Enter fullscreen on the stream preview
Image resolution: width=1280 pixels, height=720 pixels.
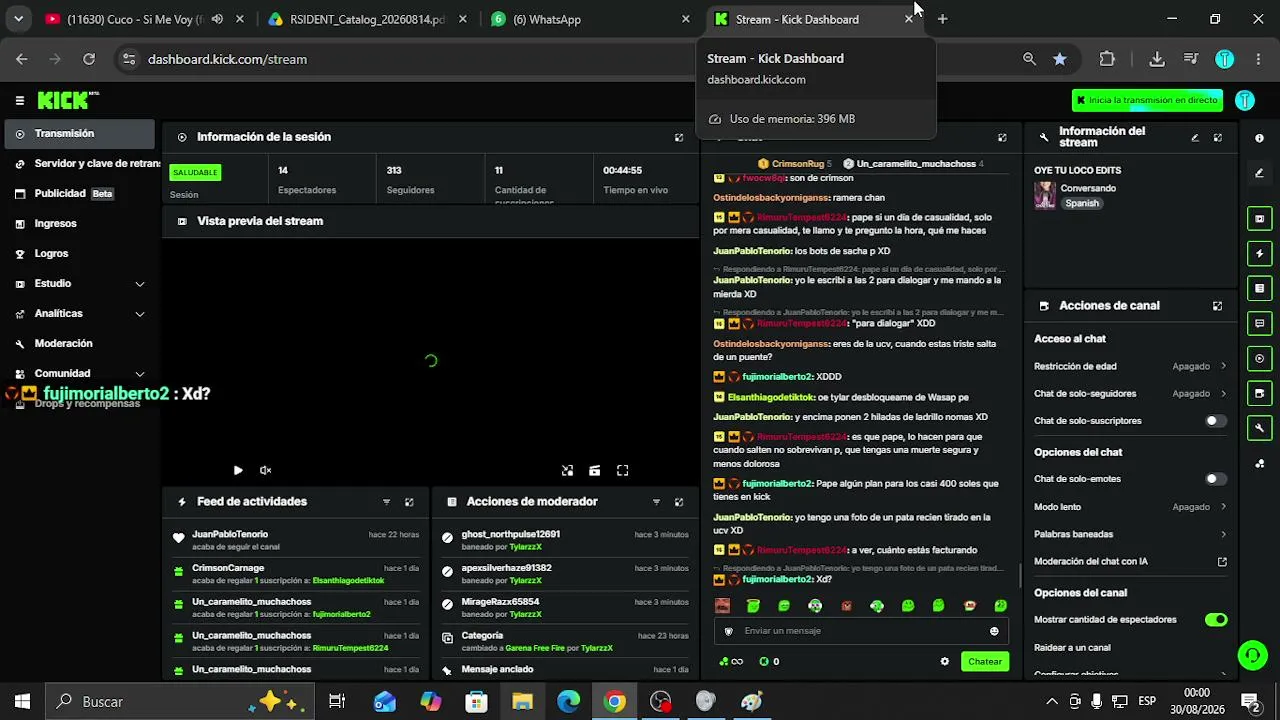click(622, 470)
